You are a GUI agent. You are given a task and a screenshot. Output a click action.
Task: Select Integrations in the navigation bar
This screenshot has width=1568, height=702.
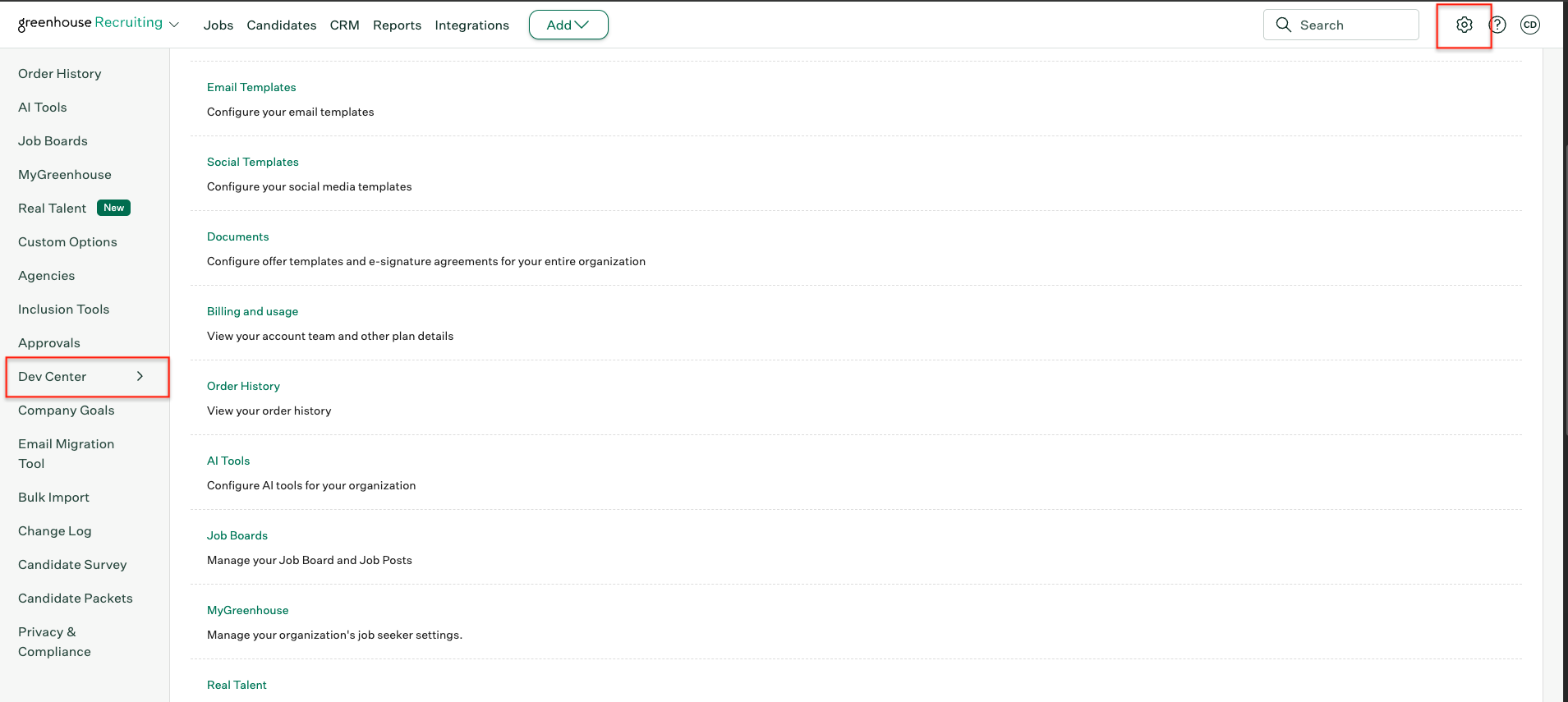[472, 25]
